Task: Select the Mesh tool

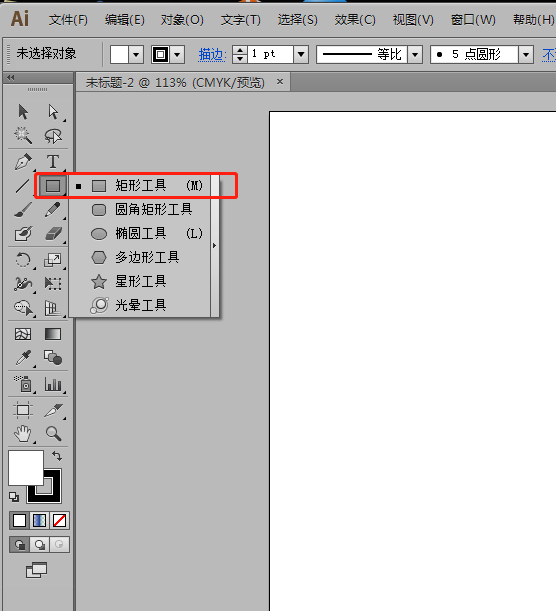Action: [23, 334]
